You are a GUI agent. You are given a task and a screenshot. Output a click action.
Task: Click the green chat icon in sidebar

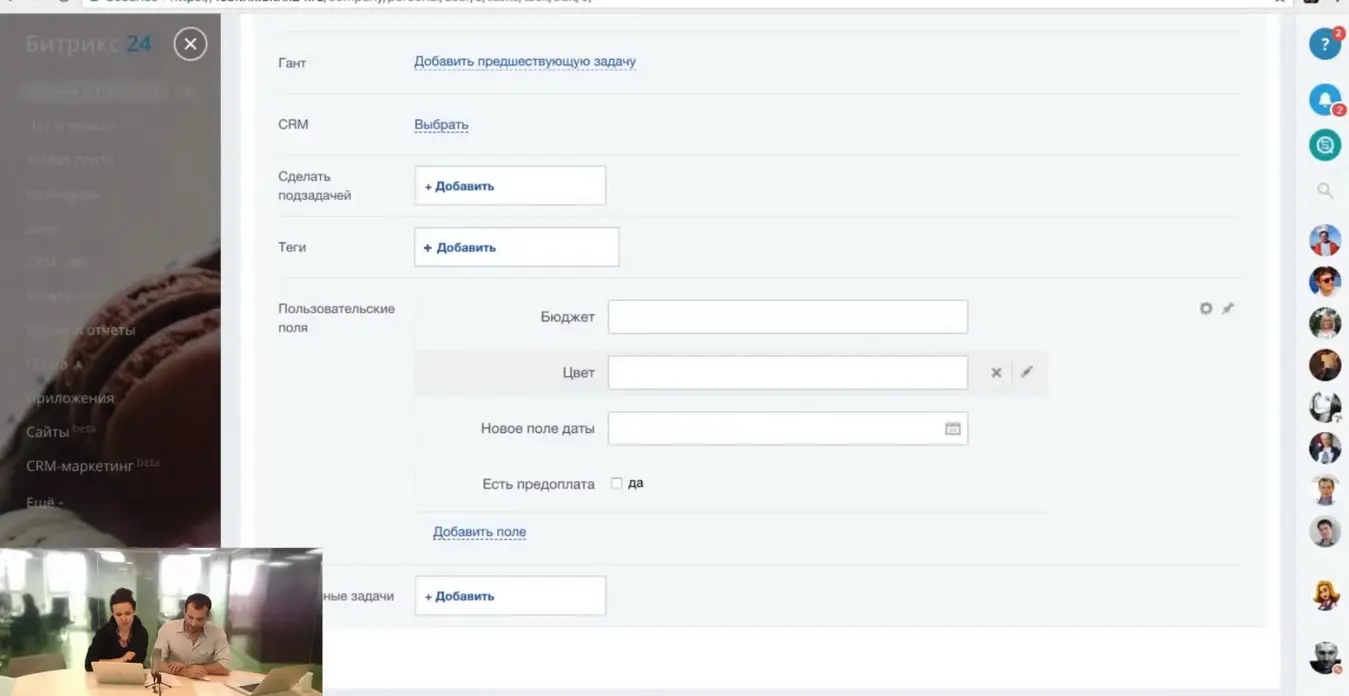[x=1324, y=145]
